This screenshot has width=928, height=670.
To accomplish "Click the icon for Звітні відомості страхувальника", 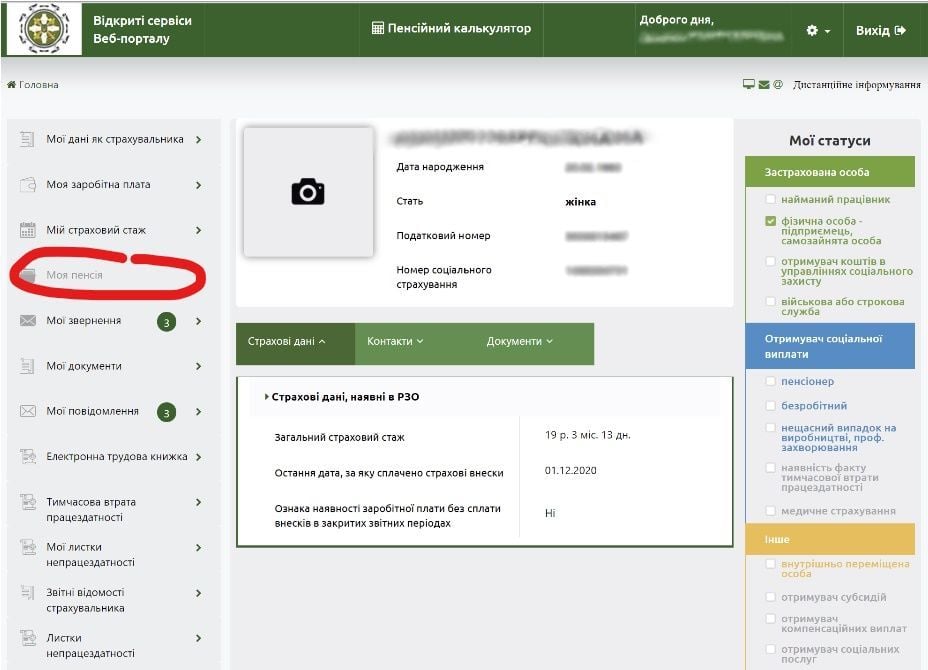I will coord(27,592).
